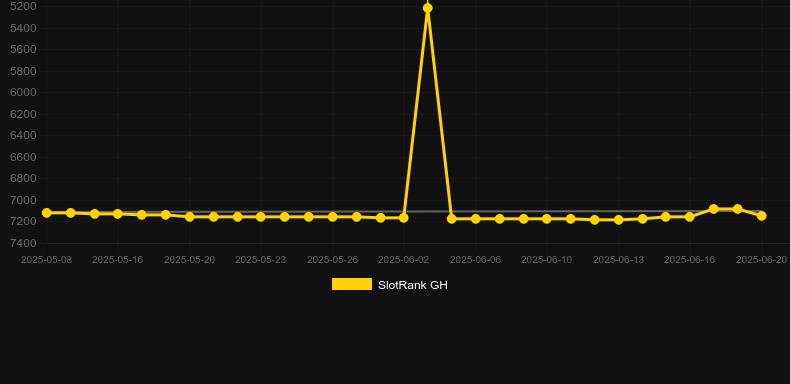Click the 7400 y-axis label
Image resolution: width=790 pixels, height=384 pixels.
(x=23, y=243)
